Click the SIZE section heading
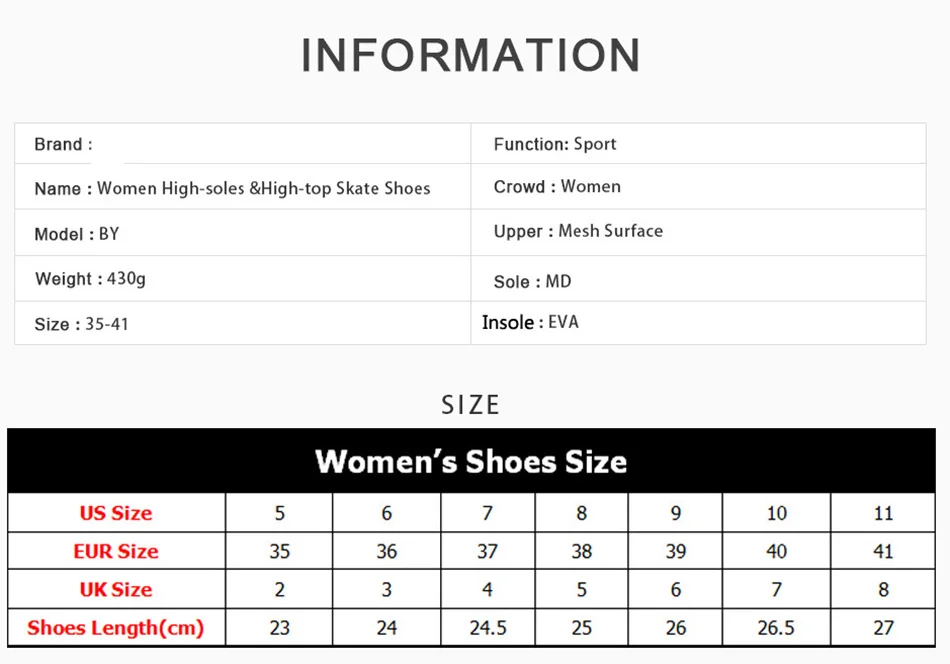The width and height of the screenshot is (950, 664). click(471, 405)
